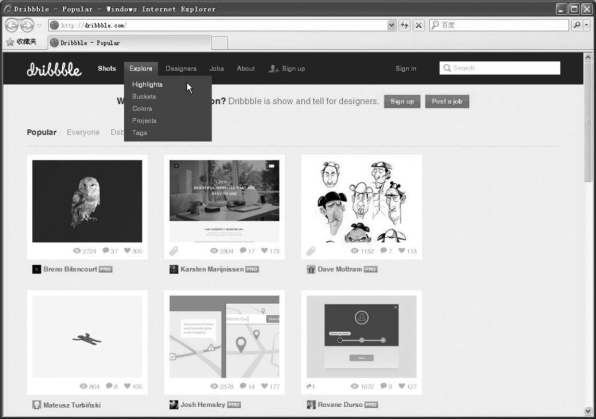This screenshot has width=596, height=419.
Task: Click the page scrollbar down arrow
Action: [588, 411]
